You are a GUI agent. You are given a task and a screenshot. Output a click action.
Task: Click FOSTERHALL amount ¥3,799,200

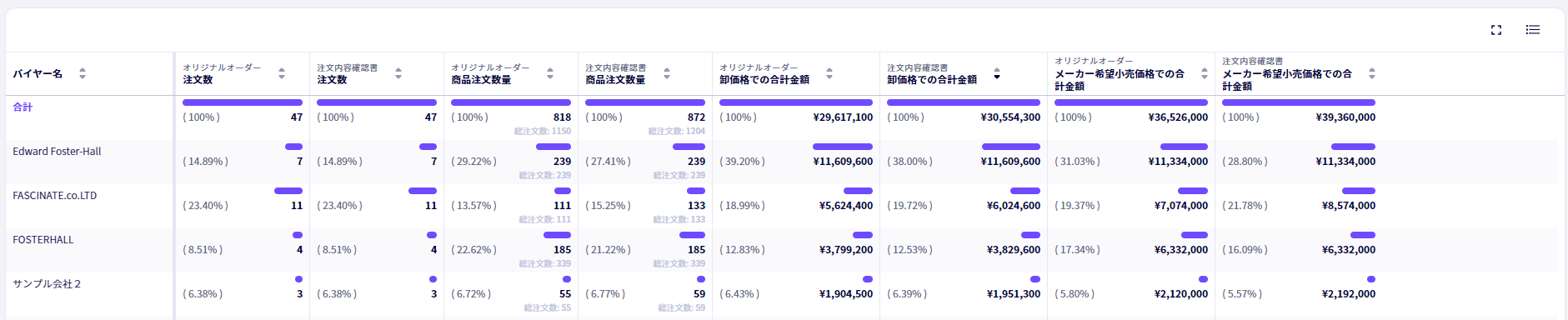[x=846, y=250]
